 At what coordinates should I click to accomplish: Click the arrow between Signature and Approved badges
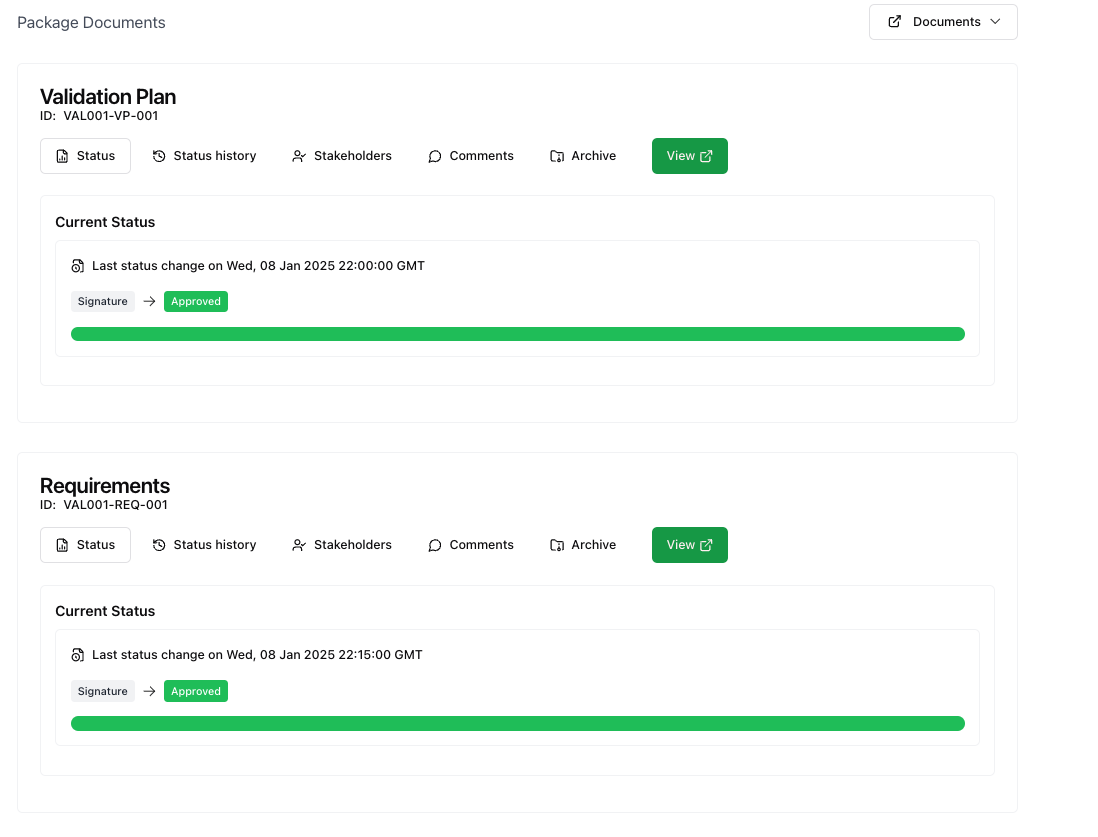pyautogui.click(x=148, y=300)
